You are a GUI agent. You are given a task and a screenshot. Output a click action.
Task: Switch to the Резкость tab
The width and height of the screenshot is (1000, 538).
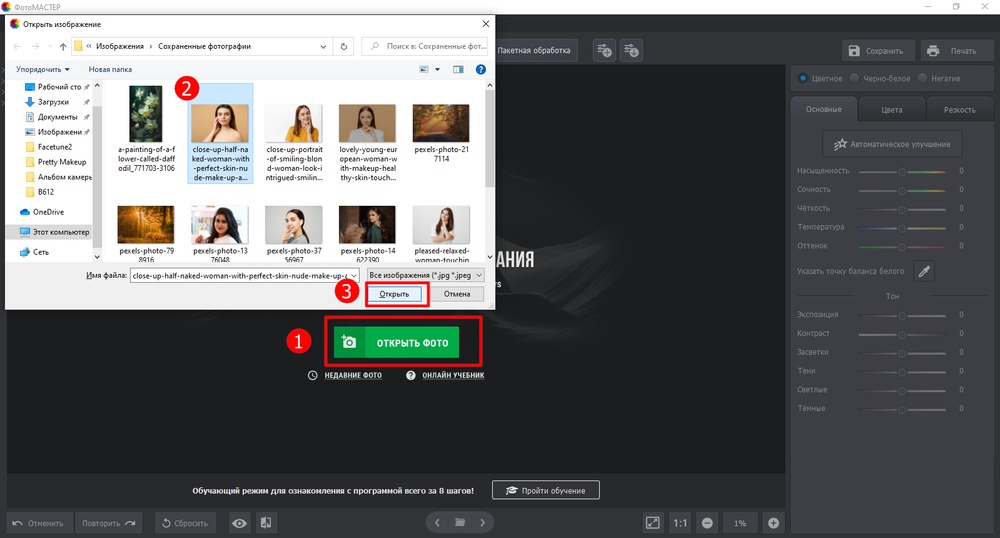(959, 110)
